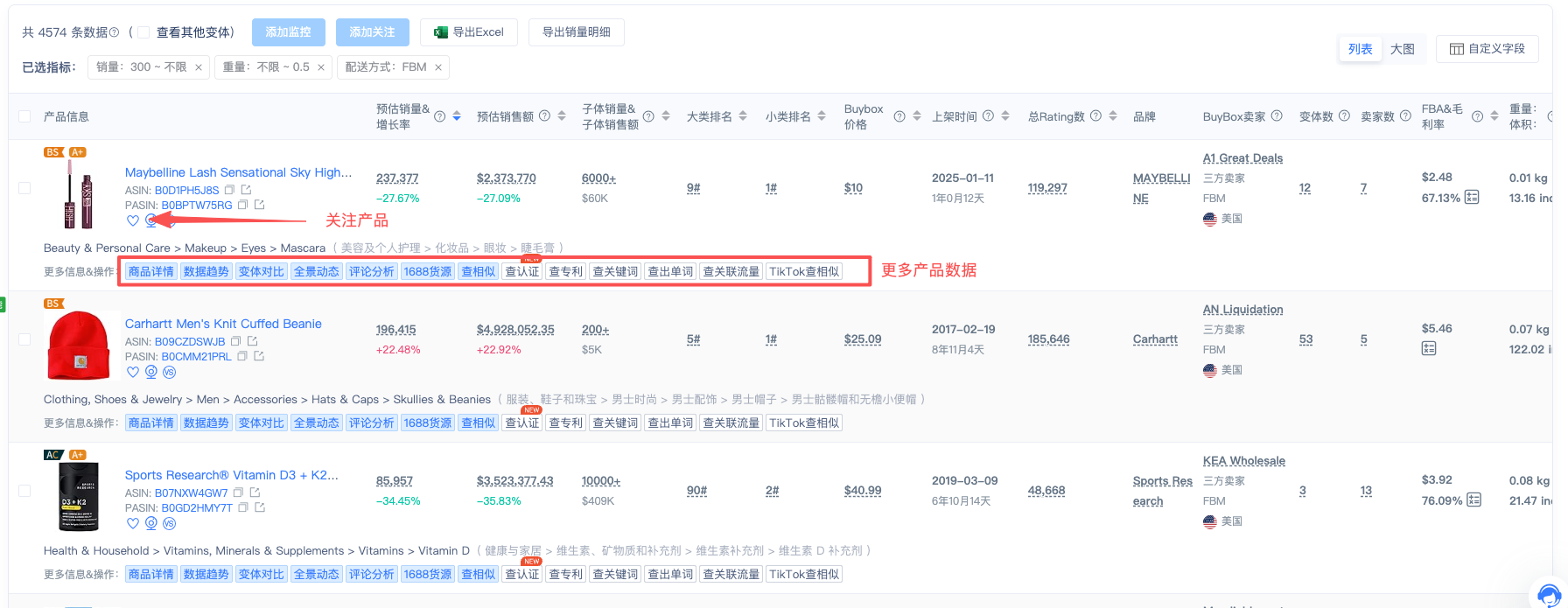Favorite the Carhartt beanie with heart icon
This screenshot has height=608, width=1568.
click(x=133, y=372)
